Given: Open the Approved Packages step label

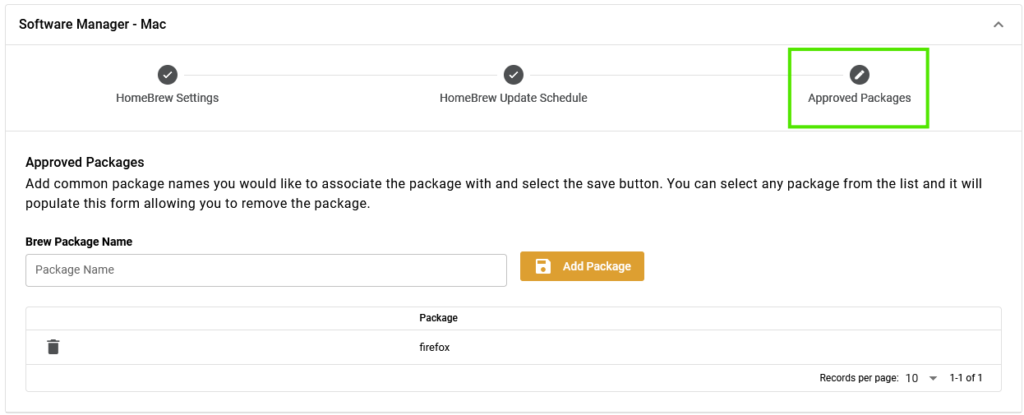Looking at the screenshot, I should point(859,98).
